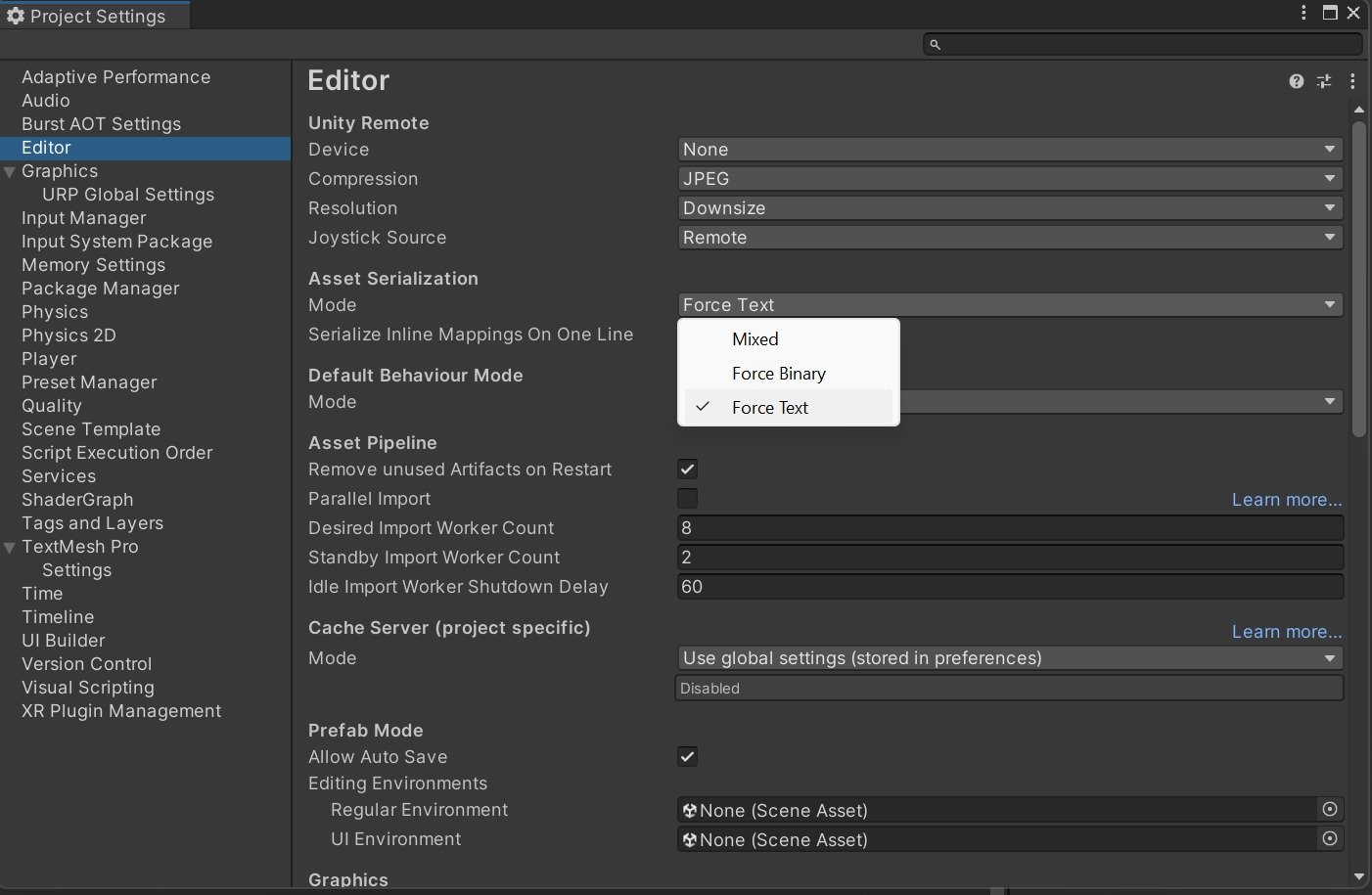This screenshot has height=895, width=1372.
Task: Toggle the Allow Auto Save checkbox
Action: pyautogui.click(x=688, y=756)
